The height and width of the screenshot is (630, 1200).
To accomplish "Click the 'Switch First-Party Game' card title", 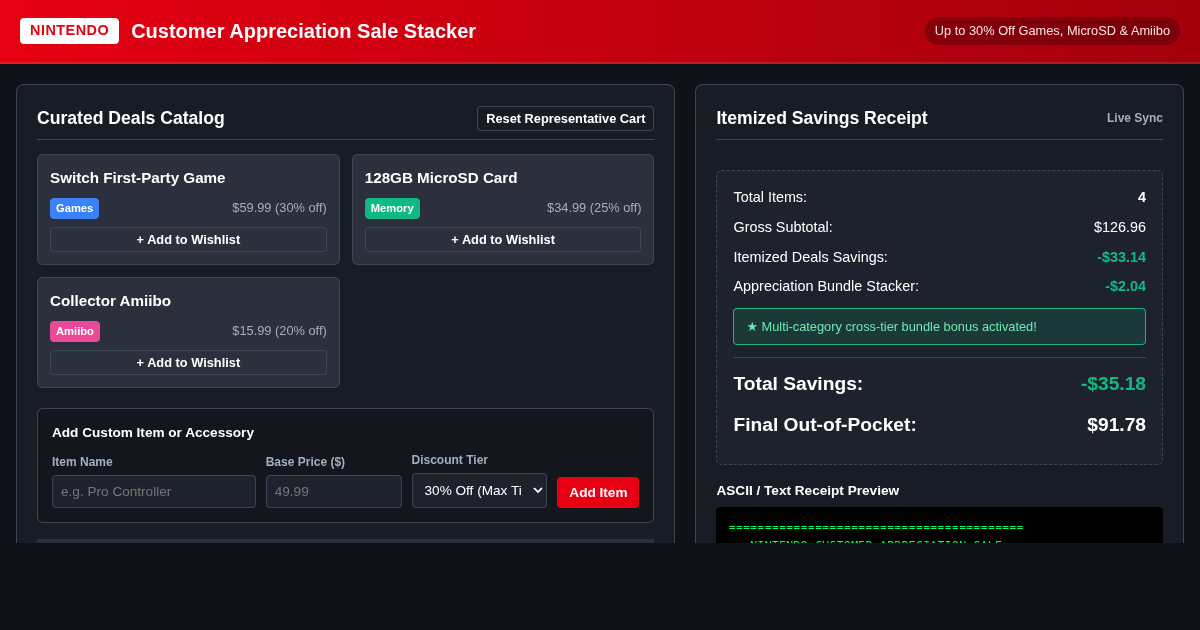I will click(138, 178).
